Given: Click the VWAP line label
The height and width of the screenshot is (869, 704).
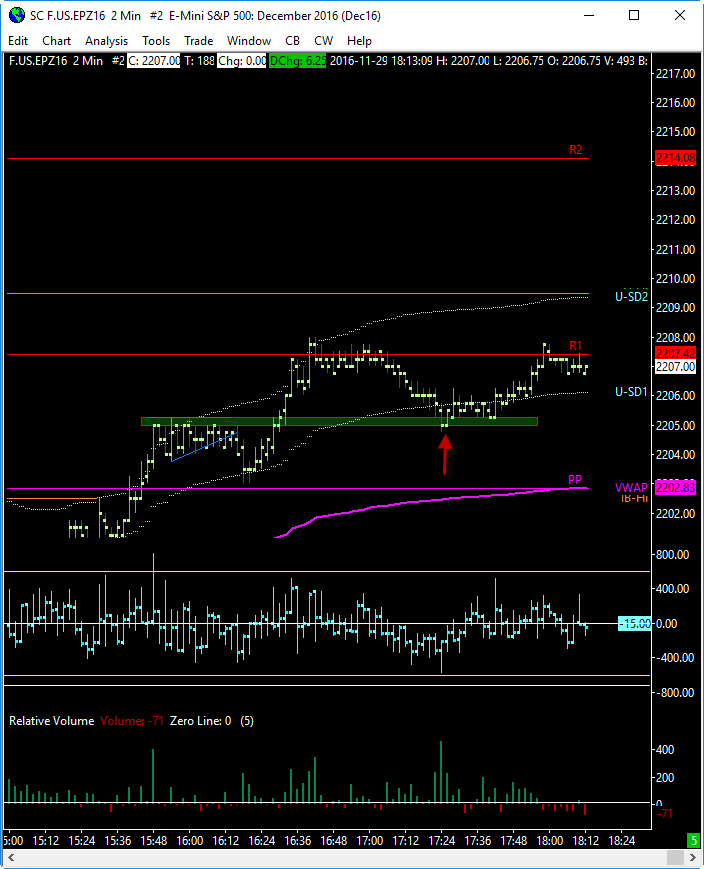Looking at the screenshot, I should point(631,487).
